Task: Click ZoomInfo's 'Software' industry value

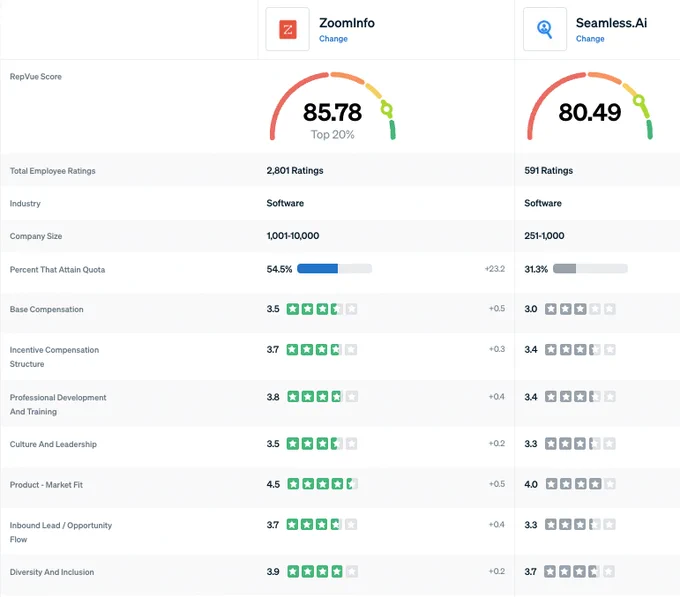Action: [x=285, y=203]
